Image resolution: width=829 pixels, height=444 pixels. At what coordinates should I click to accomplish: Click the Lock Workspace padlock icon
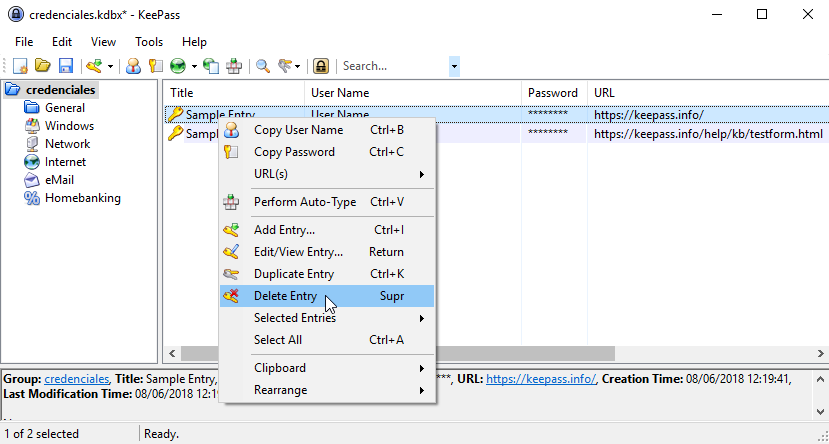coord(320,66)
